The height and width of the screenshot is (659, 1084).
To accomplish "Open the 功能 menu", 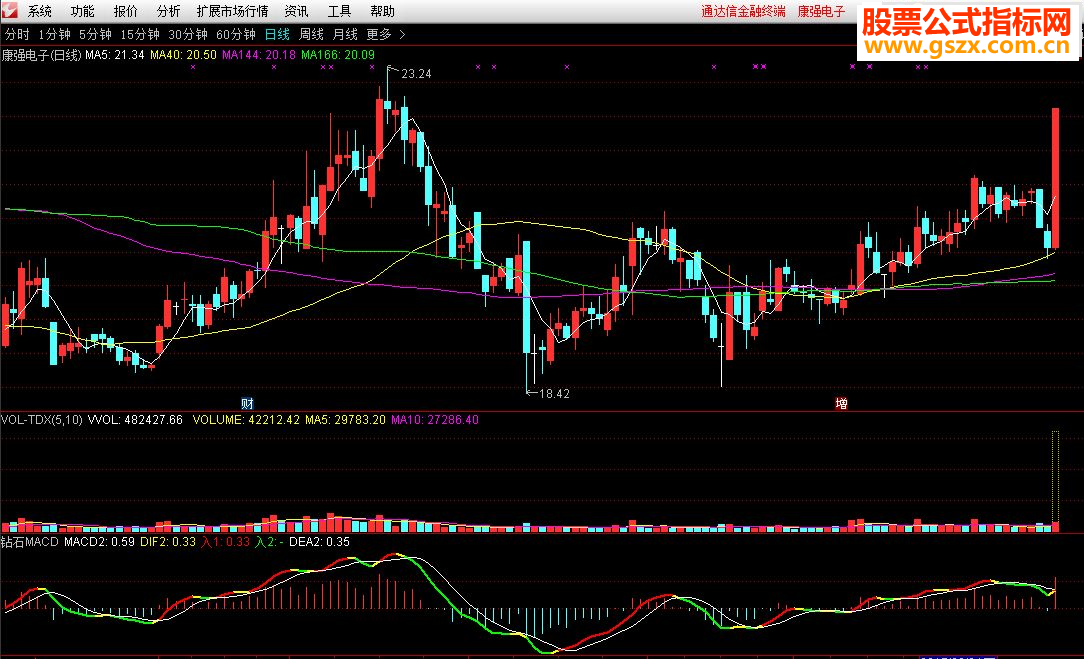I will tap(82, 11).
